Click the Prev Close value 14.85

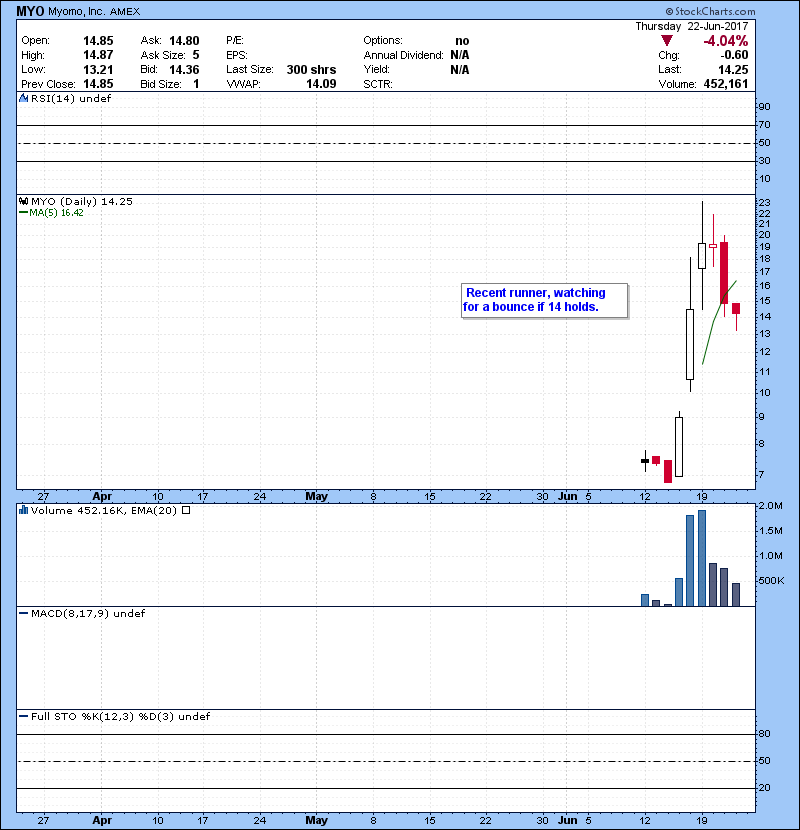(98, 84)
